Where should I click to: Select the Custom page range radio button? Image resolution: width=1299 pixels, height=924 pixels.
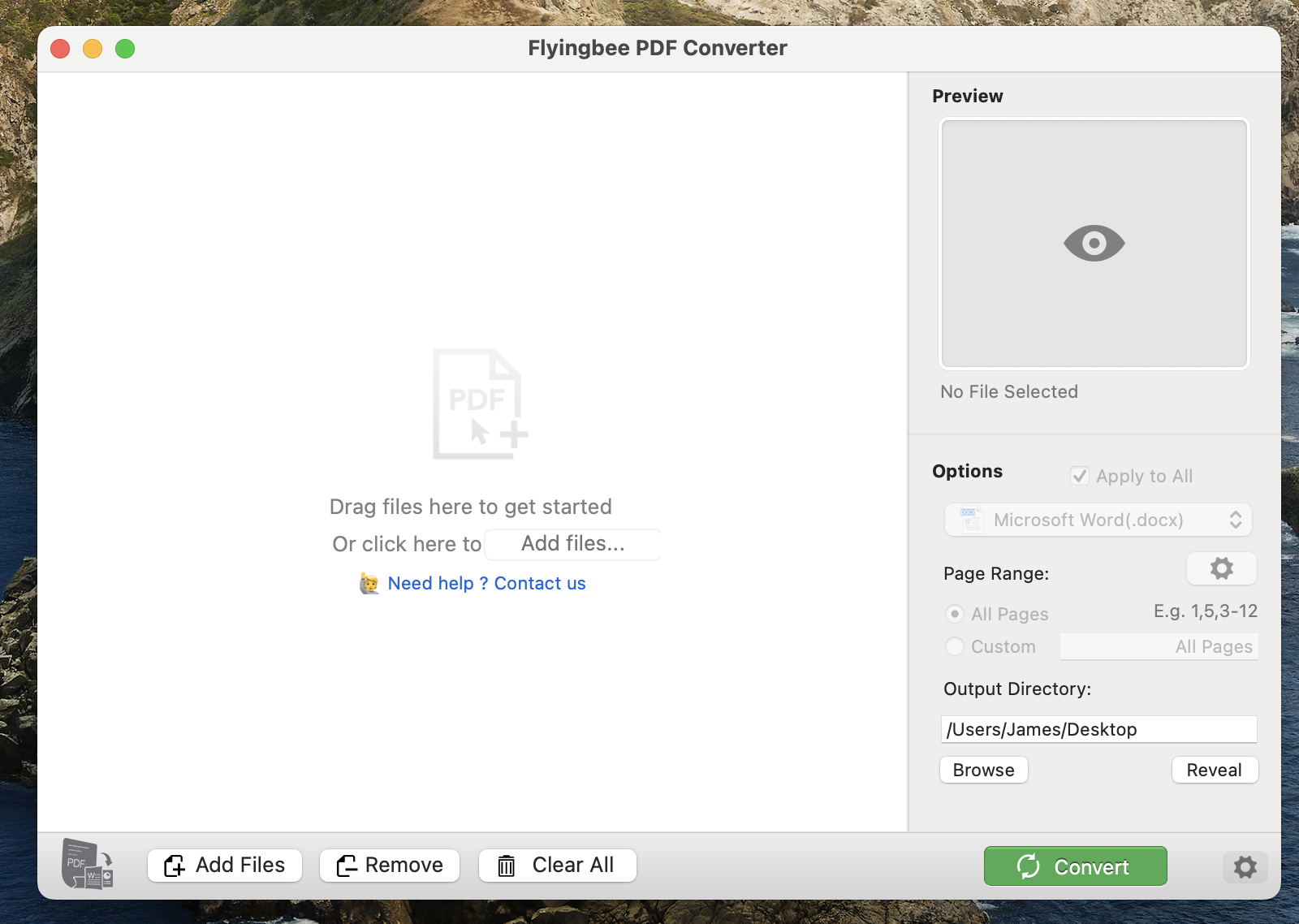(x=955, y=646)
